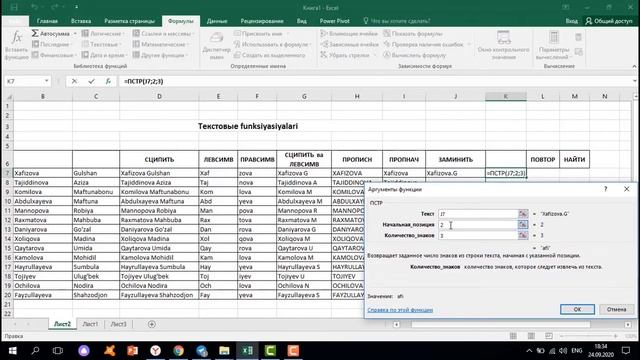The image size is (640, 360).
Task: Click Evaluate Formula (Вычислить формулу)
Action: (x=415, y=55)
